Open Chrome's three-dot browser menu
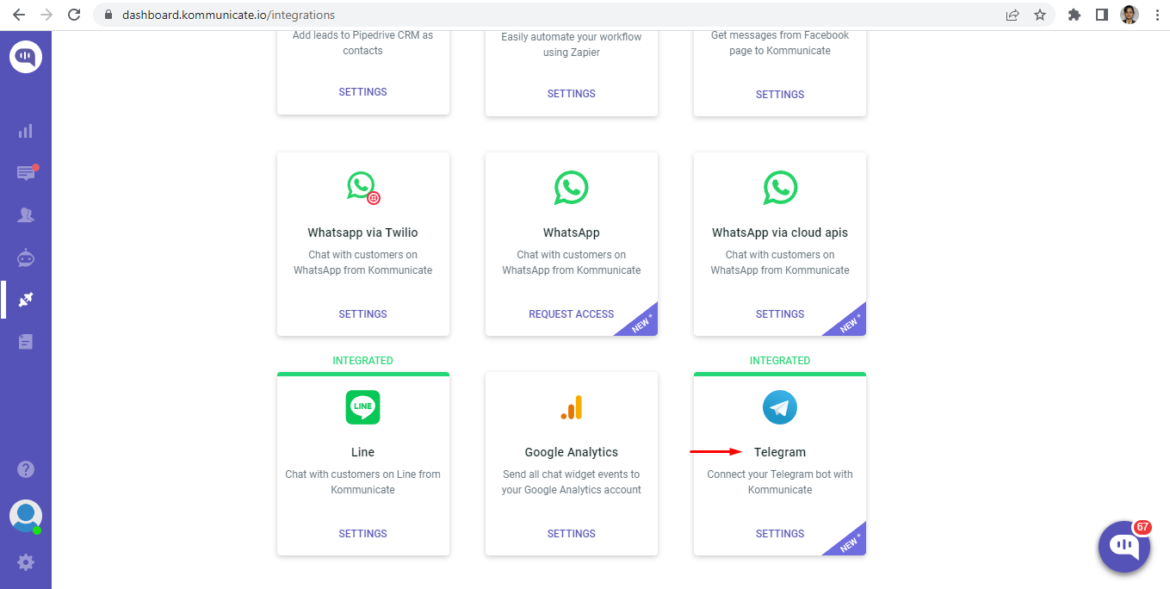 pyautogui.click(x=1157, y=15)
